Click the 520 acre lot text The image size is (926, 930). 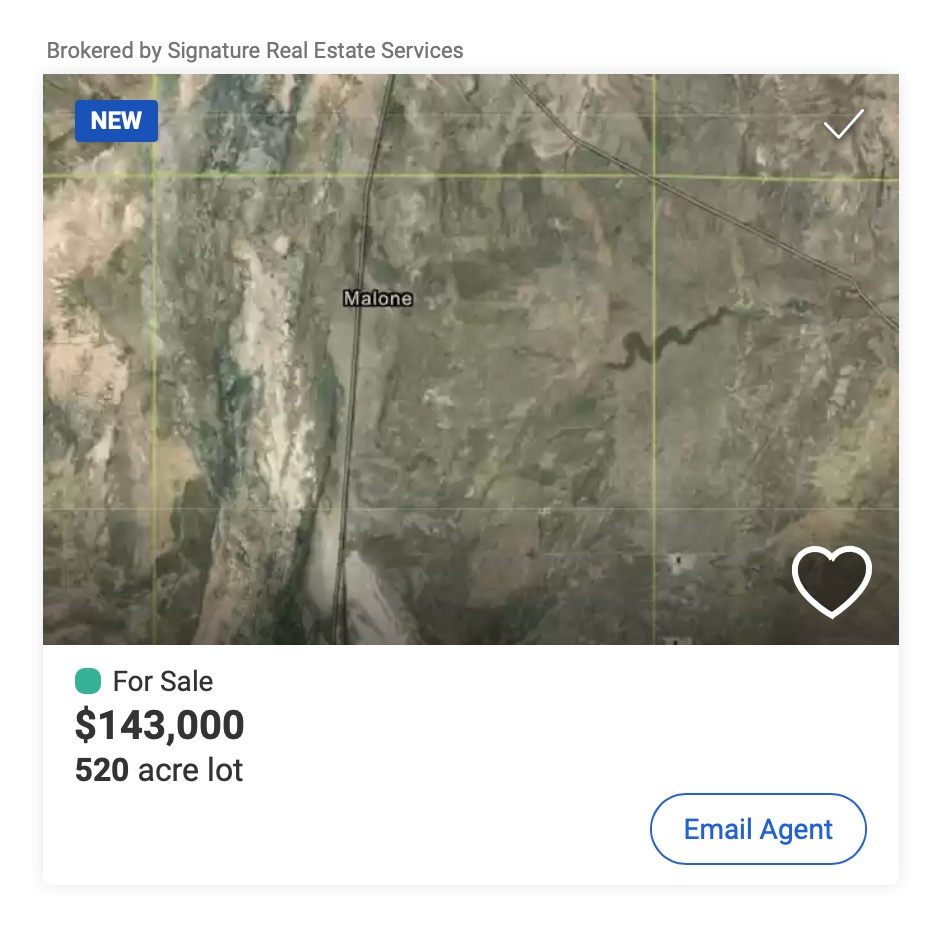pyautogui.click(x=159, y=770)
